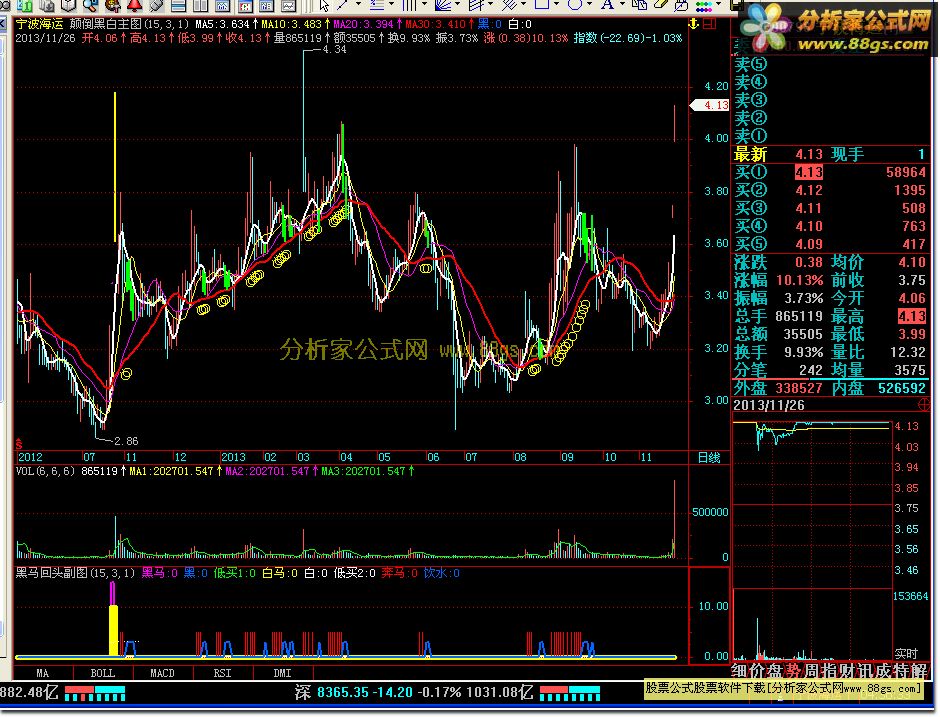This screenshot has height=717, width=940.
Task: Select the 财 tab in the right panel
Action: pos(846,670)
